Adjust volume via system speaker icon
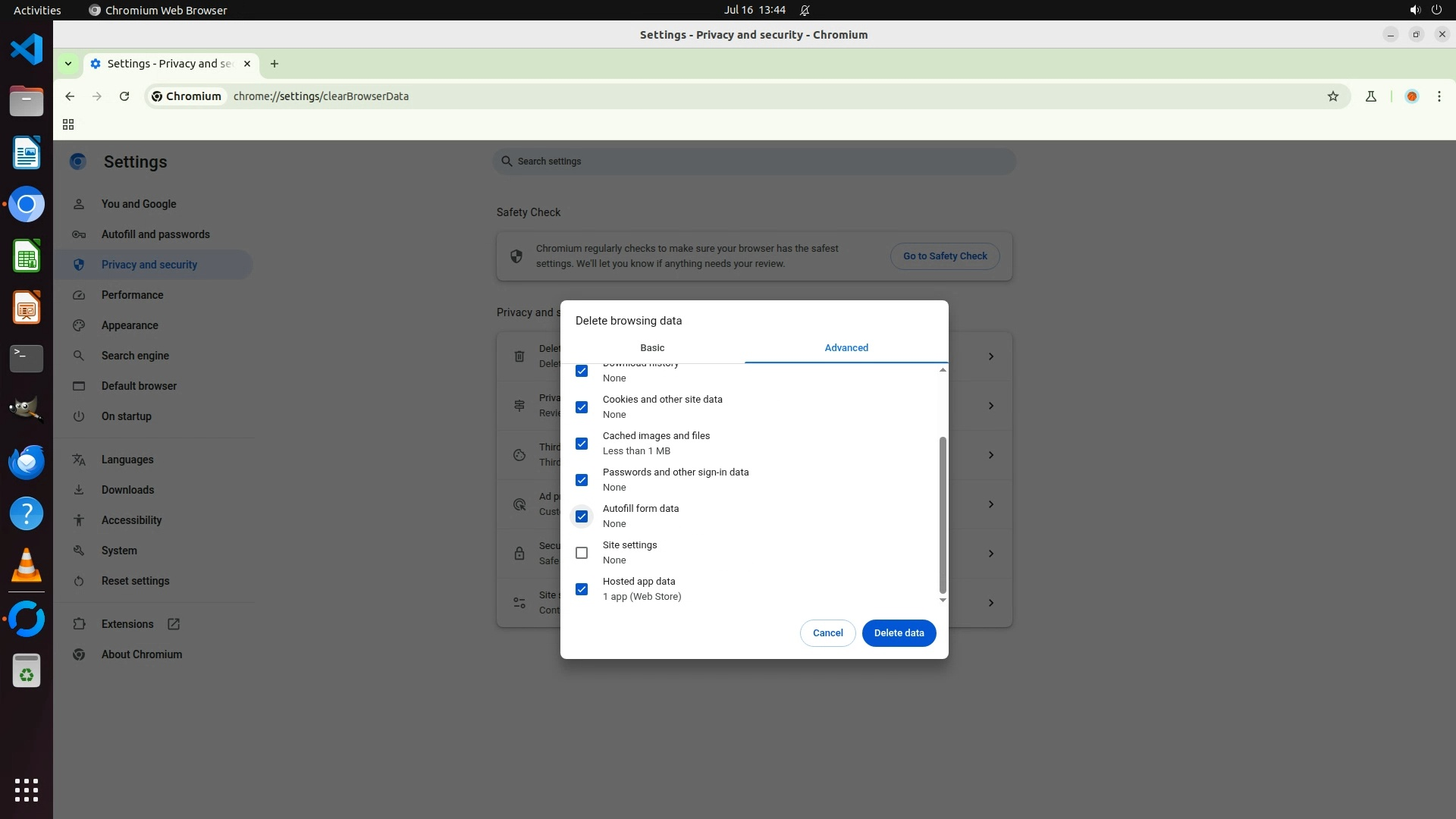Image resolution: width=1456 pixels, height=819 pixels. tap(1414, 10)
